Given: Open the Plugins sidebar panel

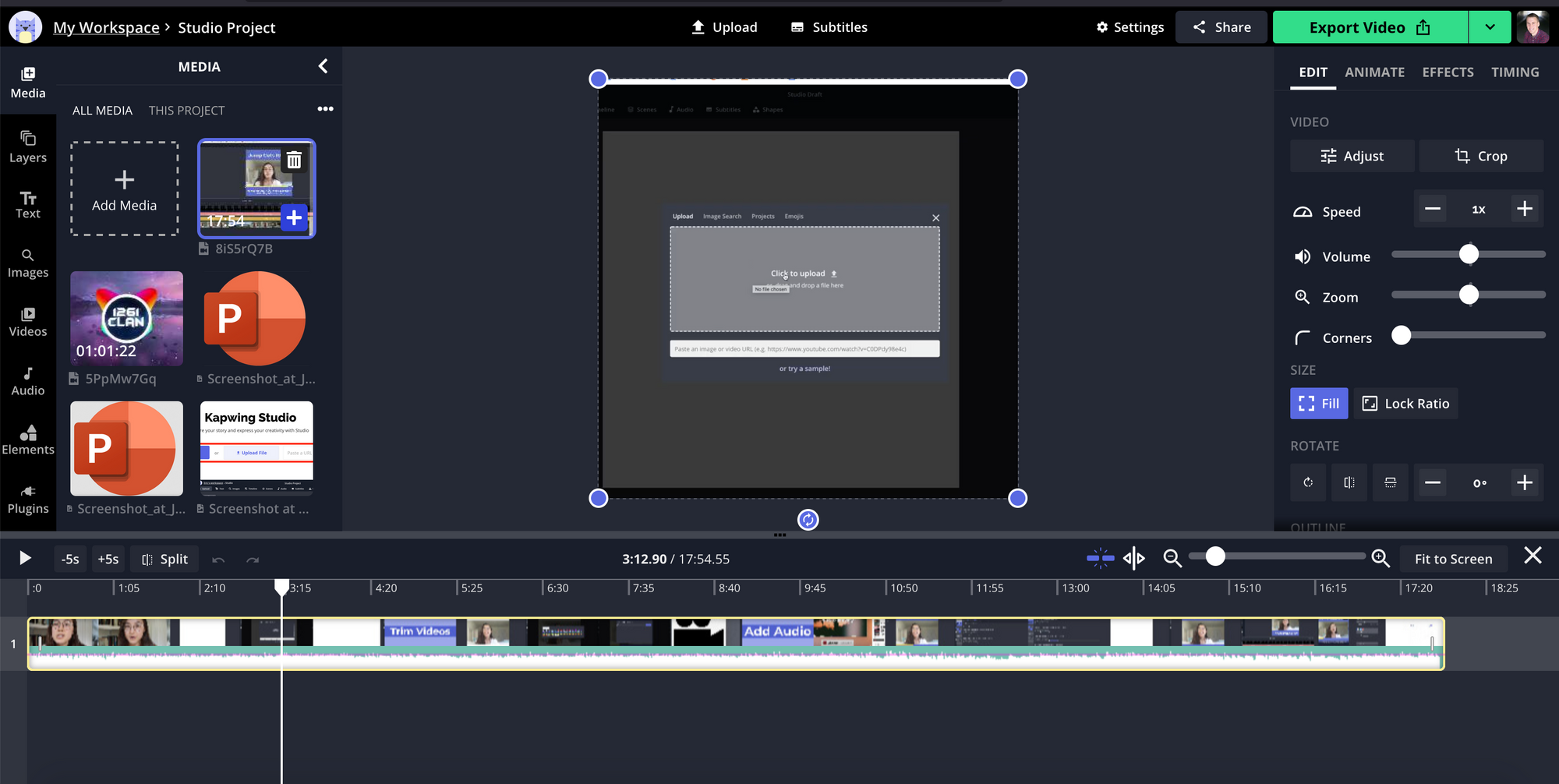Looking at the screenshot, I should pos(28,500).
